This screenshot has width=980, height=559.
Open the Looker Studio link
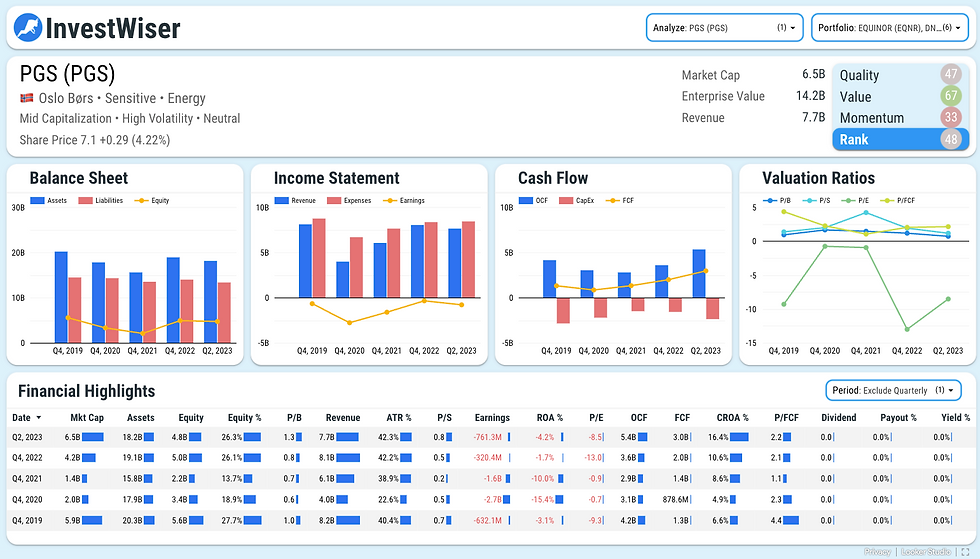[x=926, y=551]
